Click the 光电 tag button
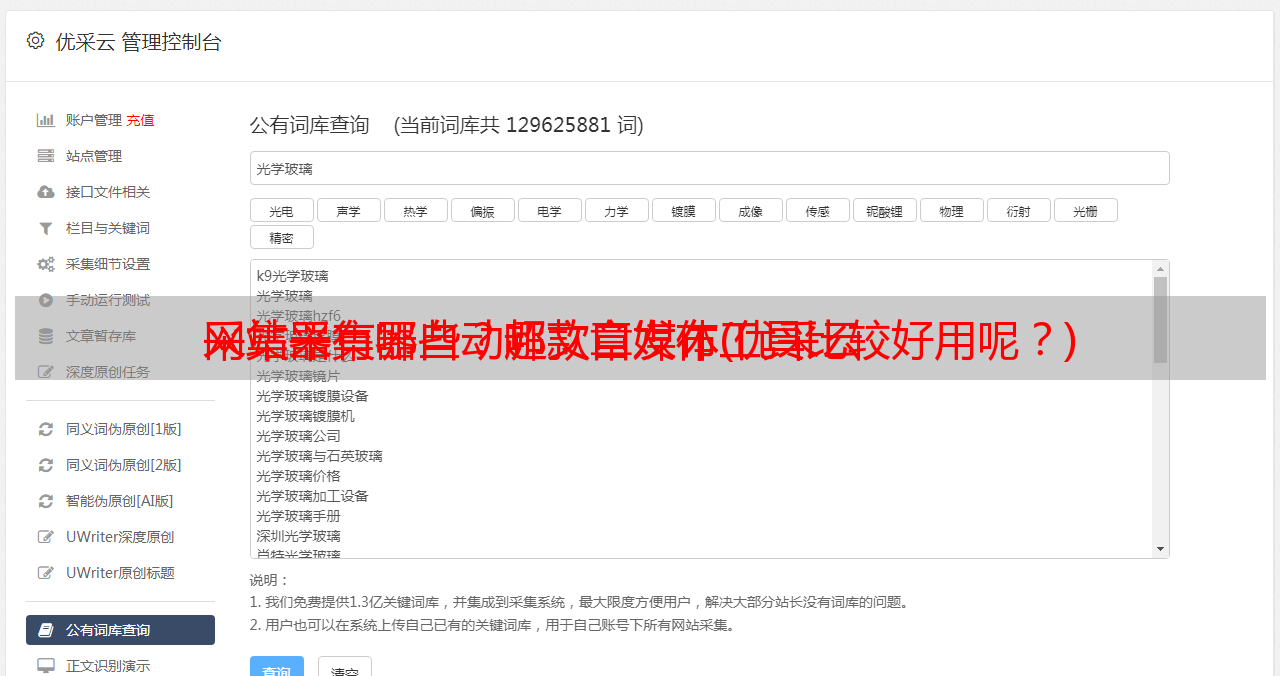The width and height of the screenshot is (1280, 676). [x=282, y=211]
